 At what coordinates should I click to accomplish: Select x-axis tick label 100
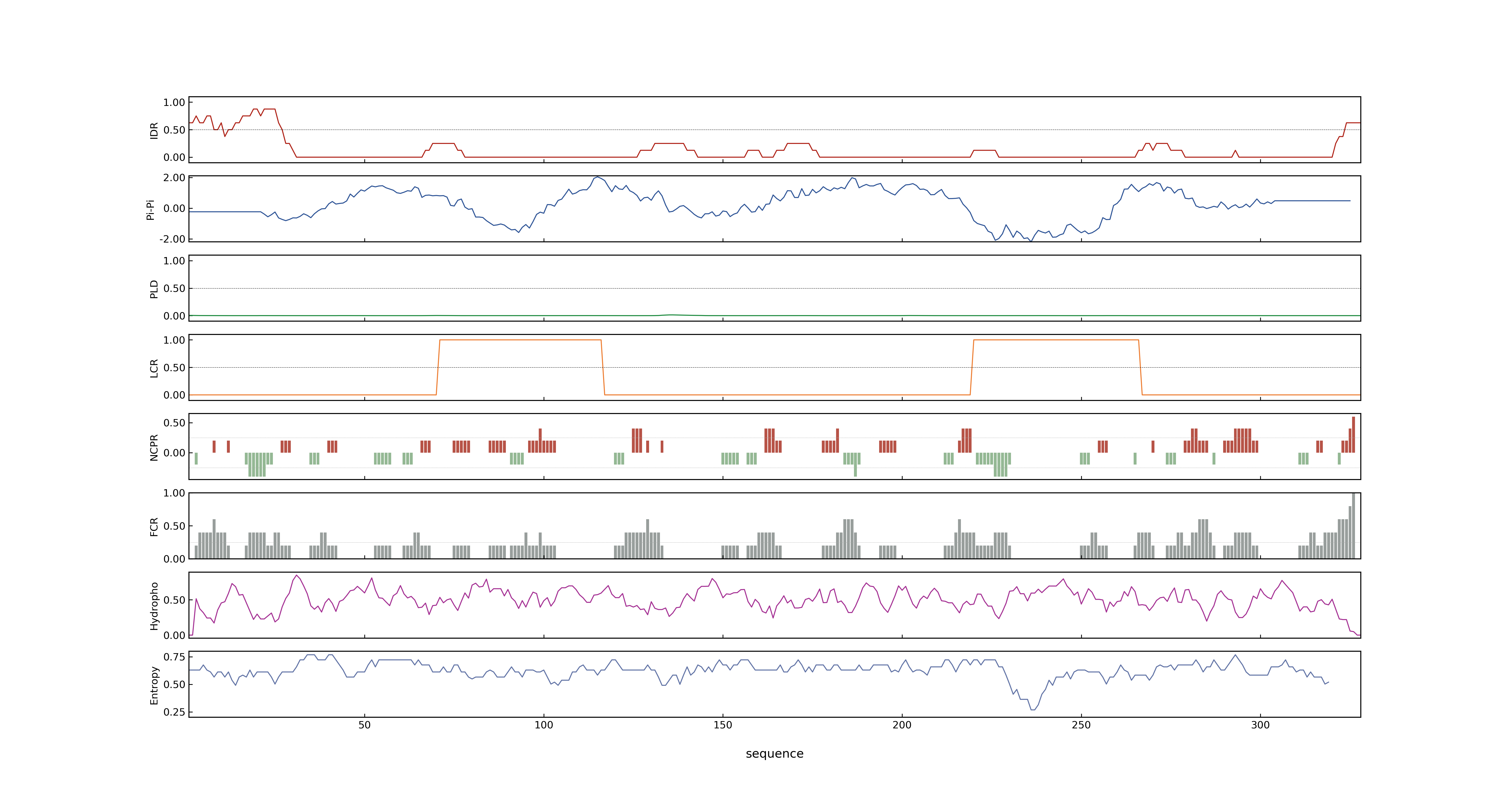click(544, 725)
